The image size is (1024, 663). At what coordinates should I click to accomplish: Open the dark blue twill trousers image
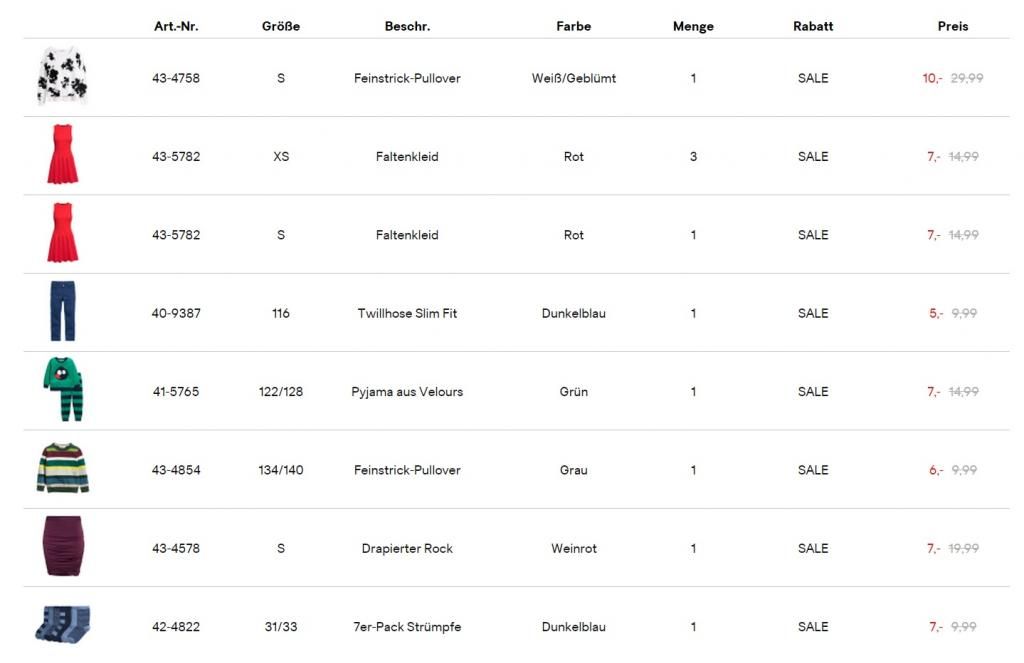coord(62,312)
